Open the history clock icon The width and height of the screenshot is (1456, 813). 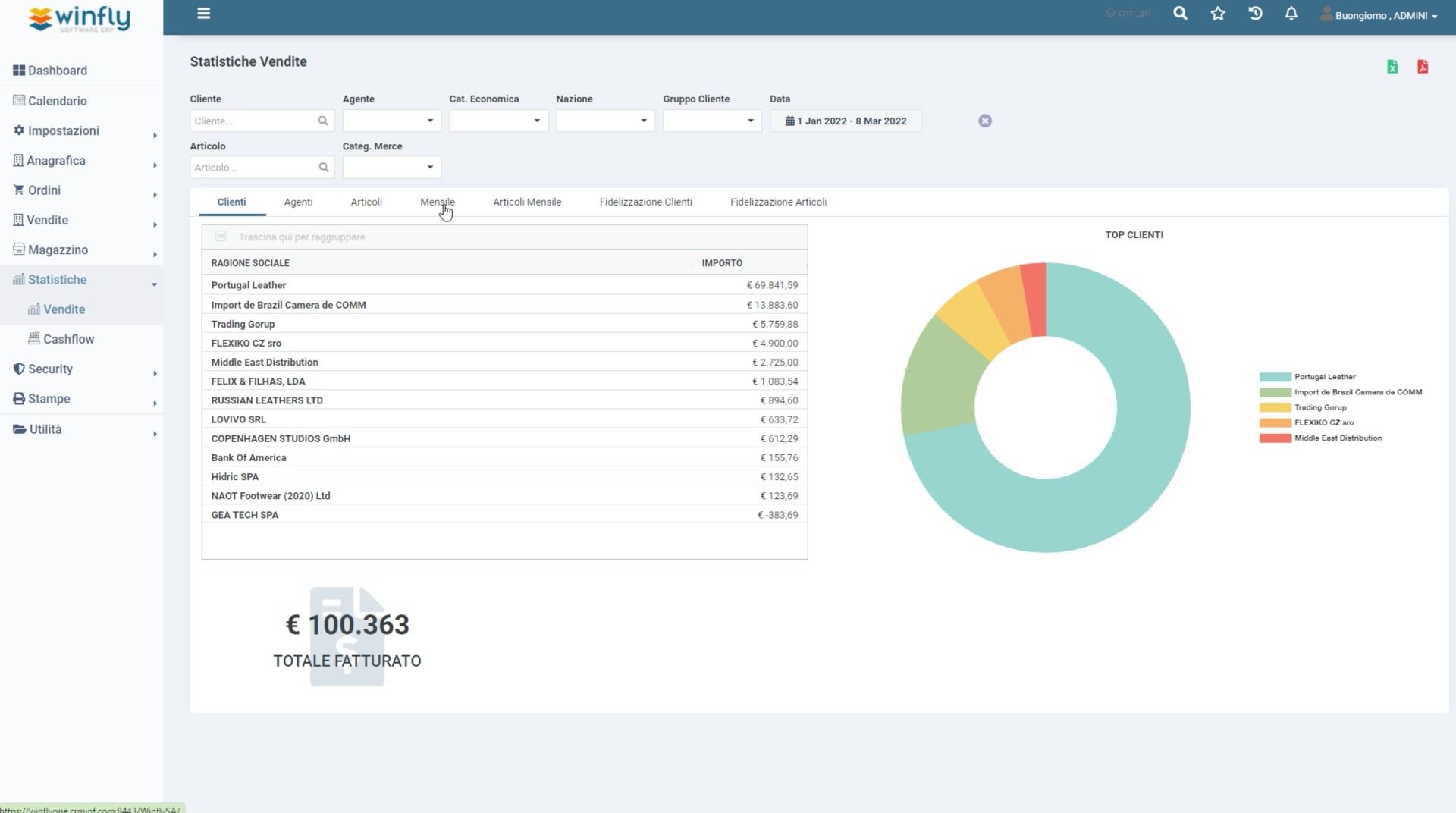coord(1255,14)
